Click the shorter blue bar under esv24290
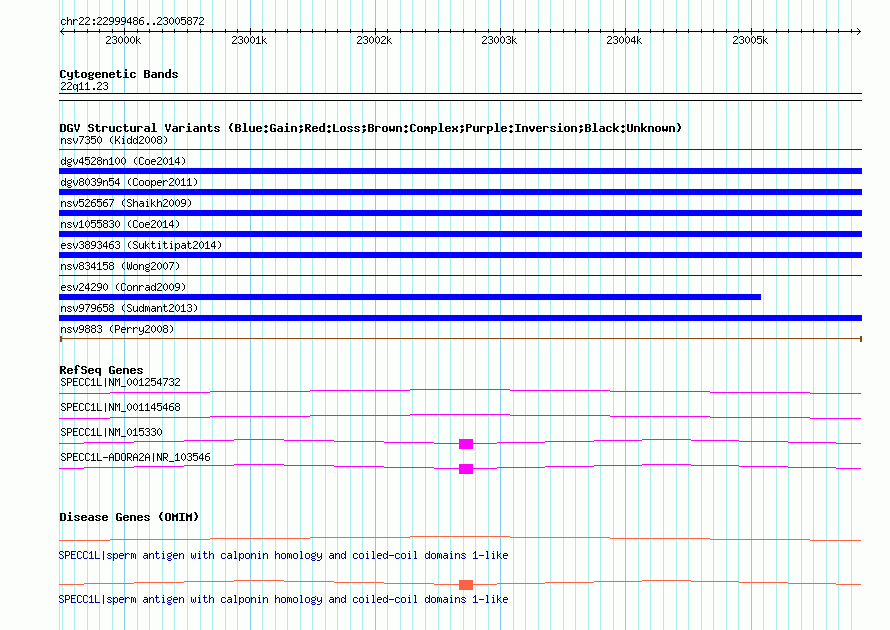890x630 pixels. tap(410, 297)
